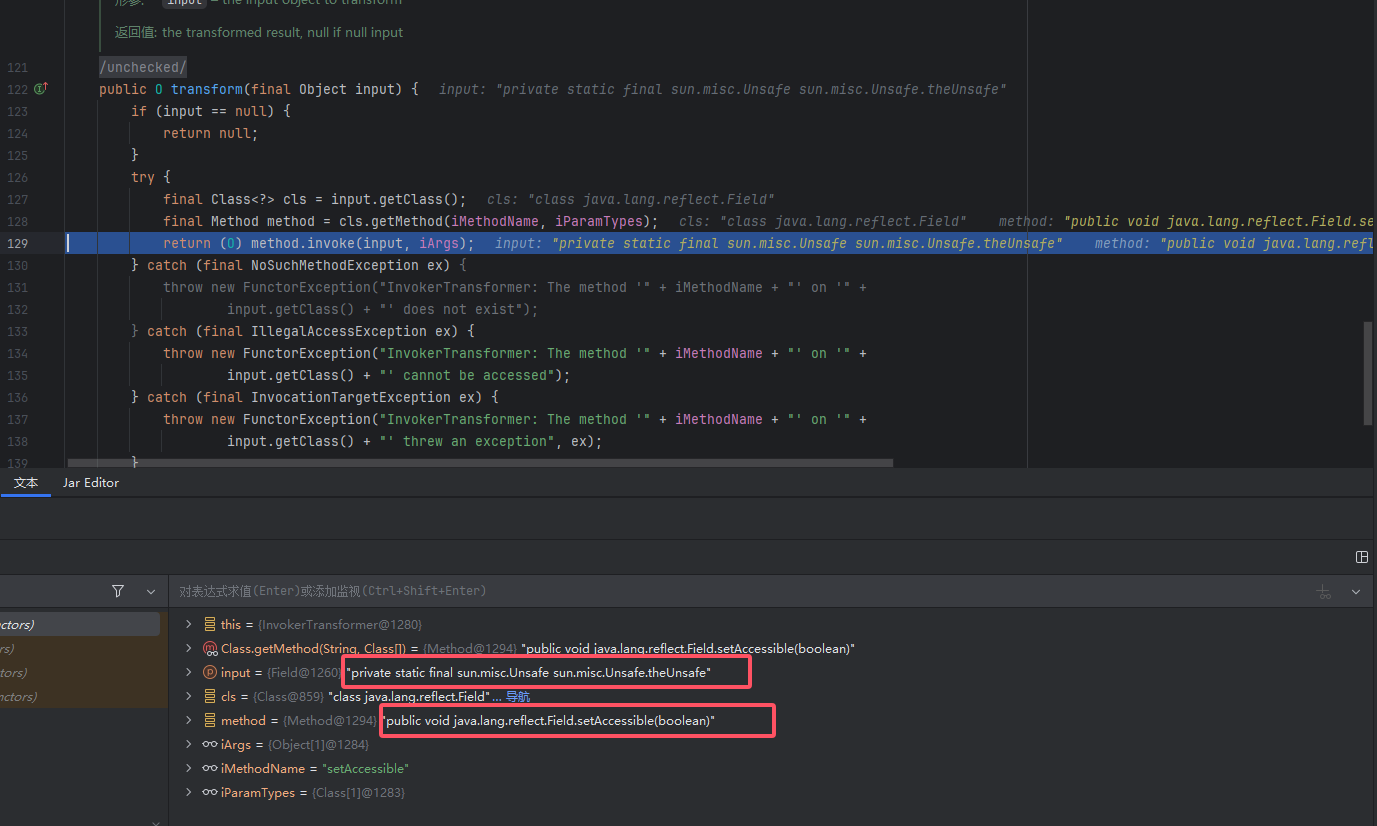Image resolution: width=1377 pixels, height=826 pixels.
Task: Switch to the 文本 tab
Action: 26,483
